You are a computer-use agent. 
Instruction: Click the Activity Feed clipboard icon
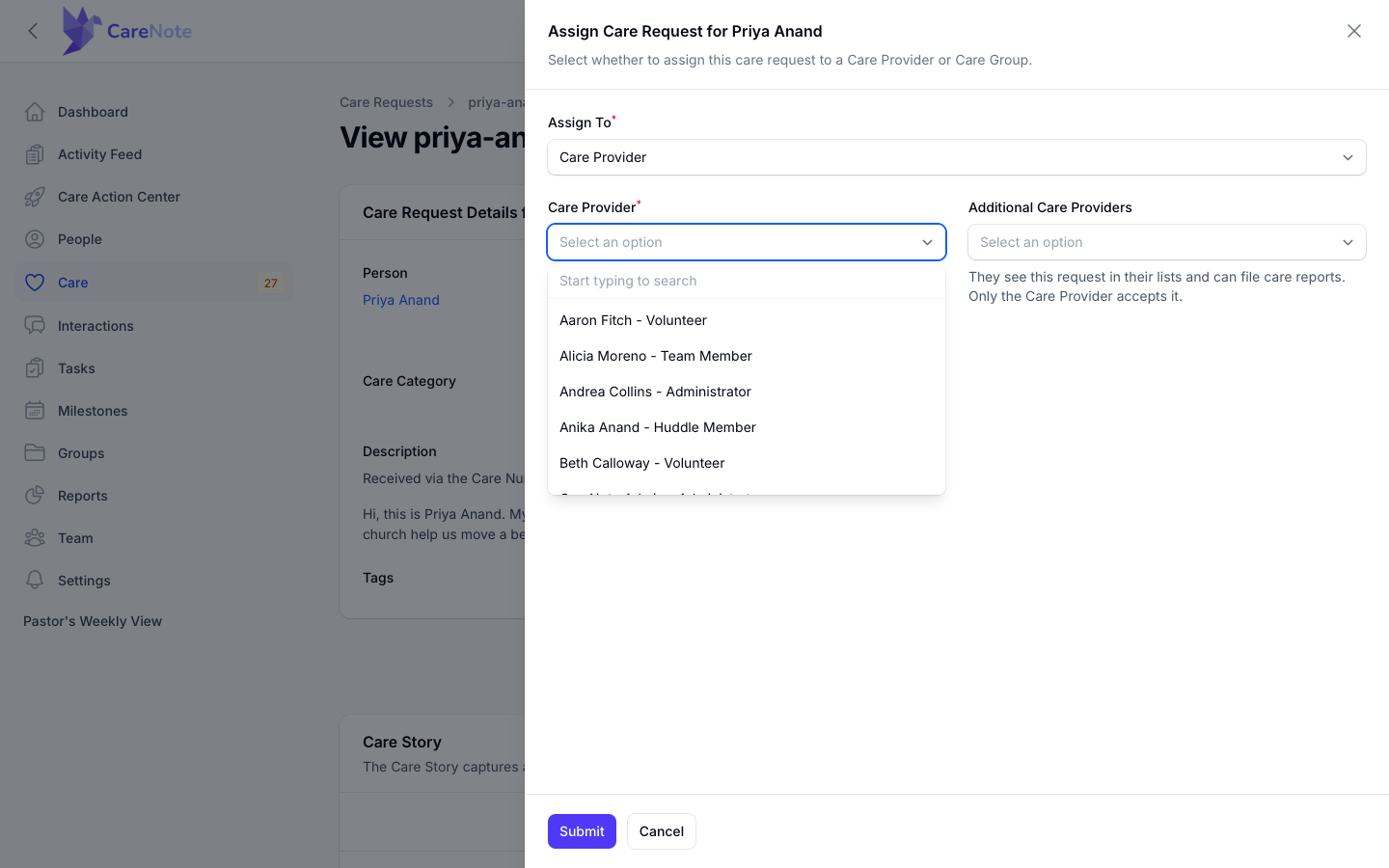35,154
